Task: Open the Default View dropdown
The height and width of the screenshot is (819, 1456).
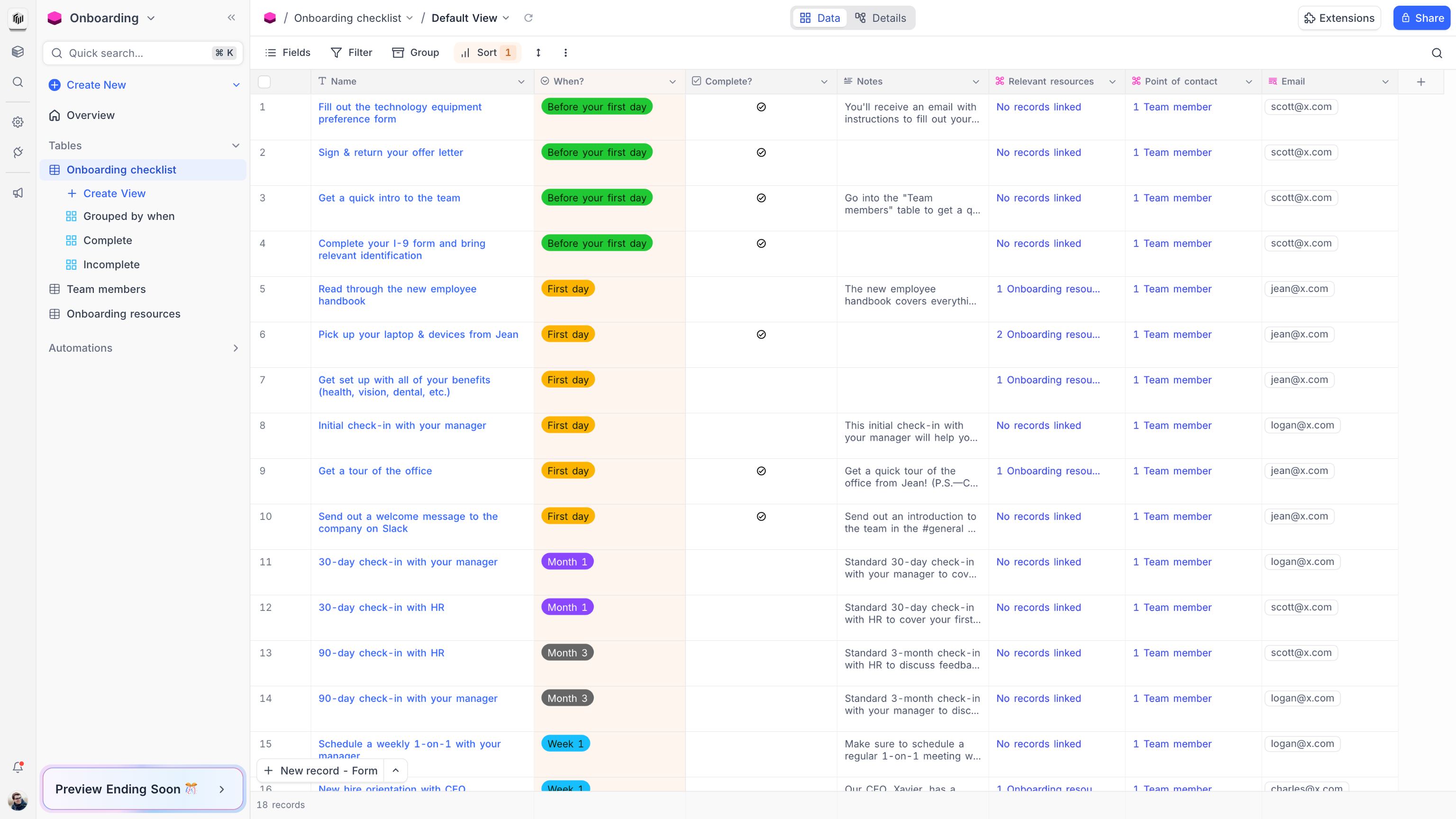Action: click(x=506, y=18)
